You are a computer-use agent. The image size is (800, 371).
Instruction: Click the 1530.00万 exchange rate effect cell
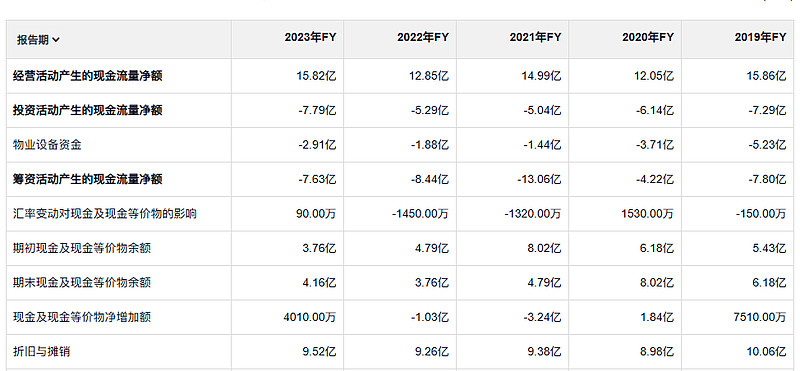pyautogui.click(x=647, y=214)
